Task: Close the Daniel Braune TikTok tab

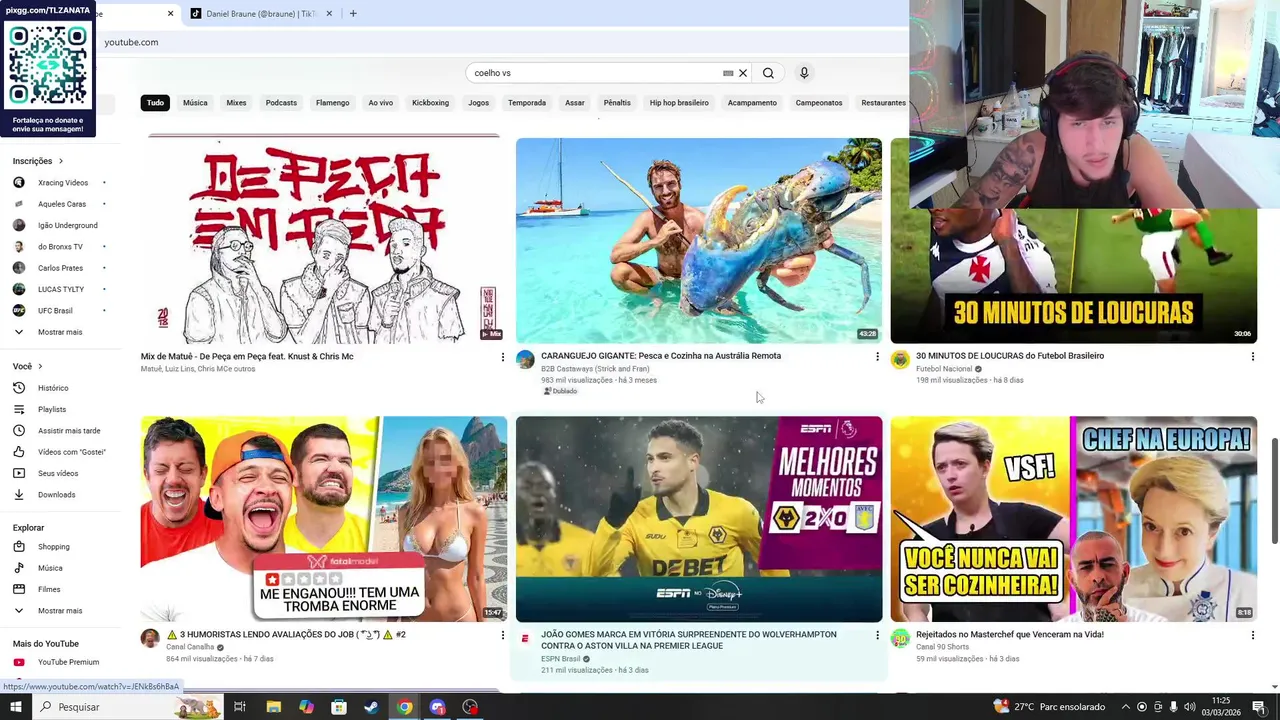Action: [328, 14]
